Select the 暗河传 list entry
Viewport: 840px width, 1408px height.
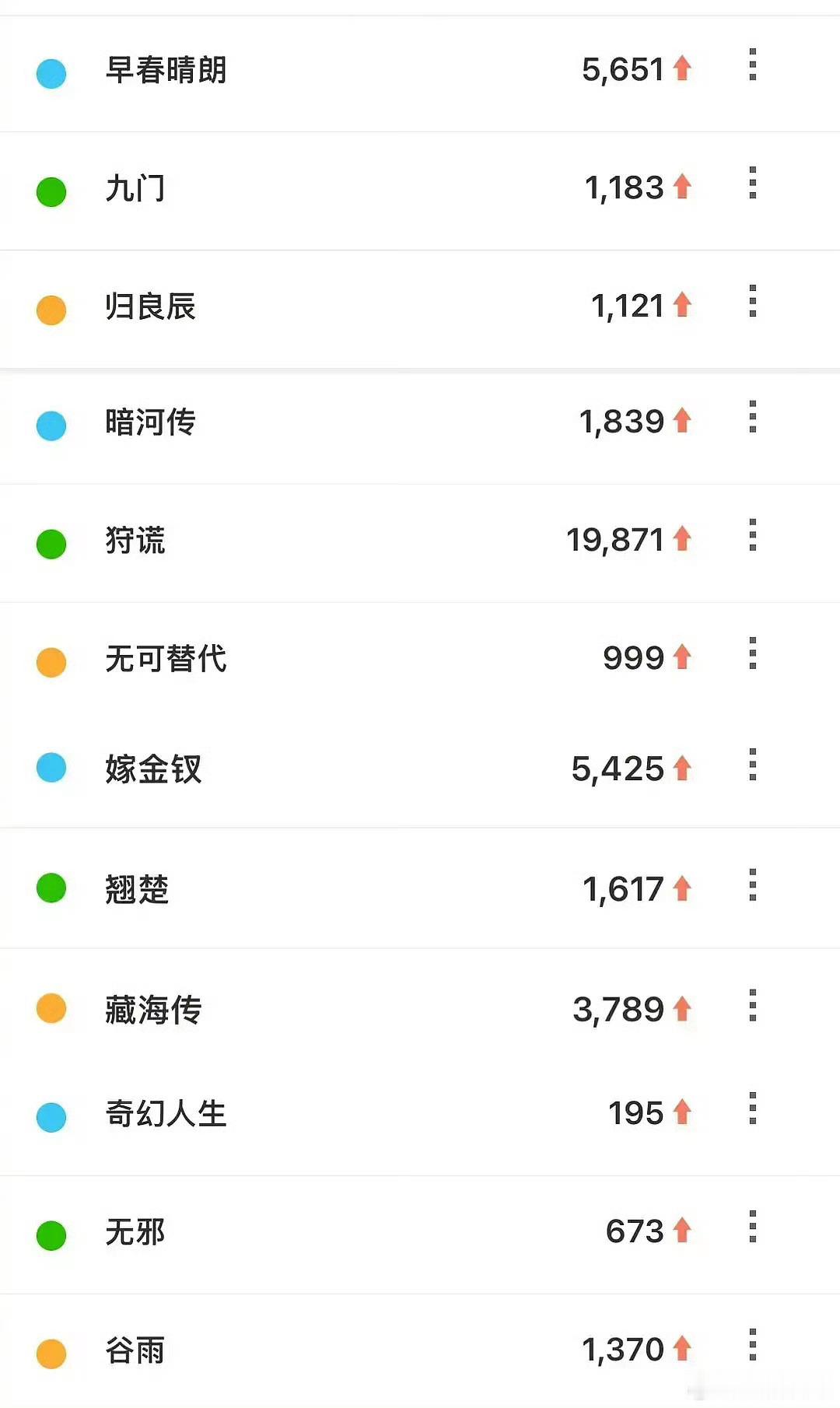420,426
